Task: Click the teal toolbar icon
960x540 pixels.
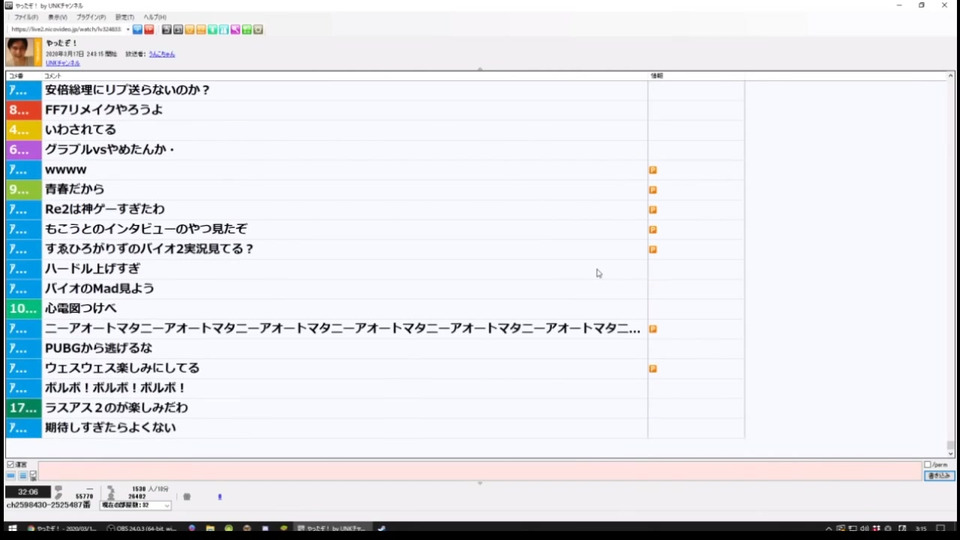Action: (224, 29)
